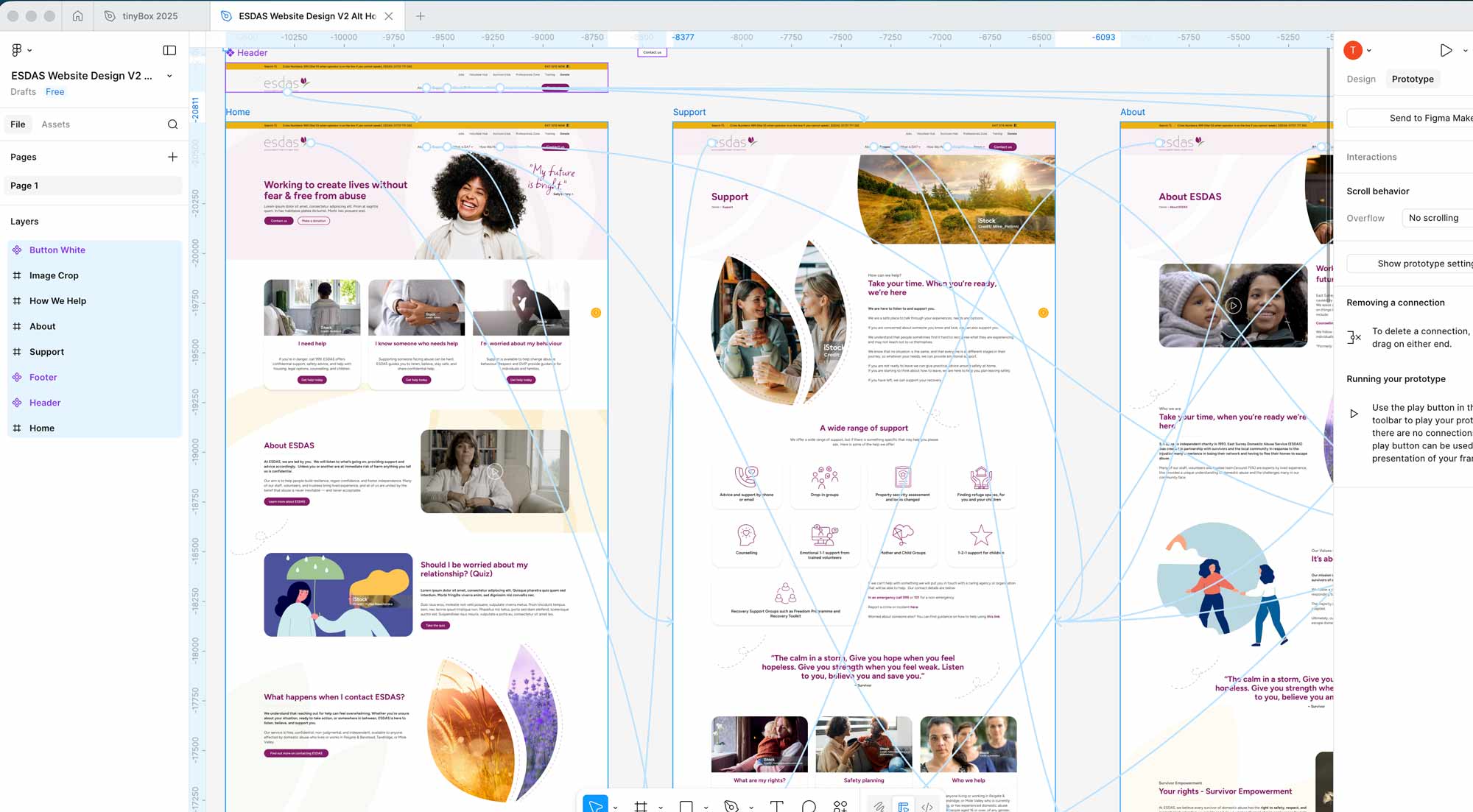Select Support frame label on canvas
The width and height of the screenshot is (1473, 812).
coord(689,112)
